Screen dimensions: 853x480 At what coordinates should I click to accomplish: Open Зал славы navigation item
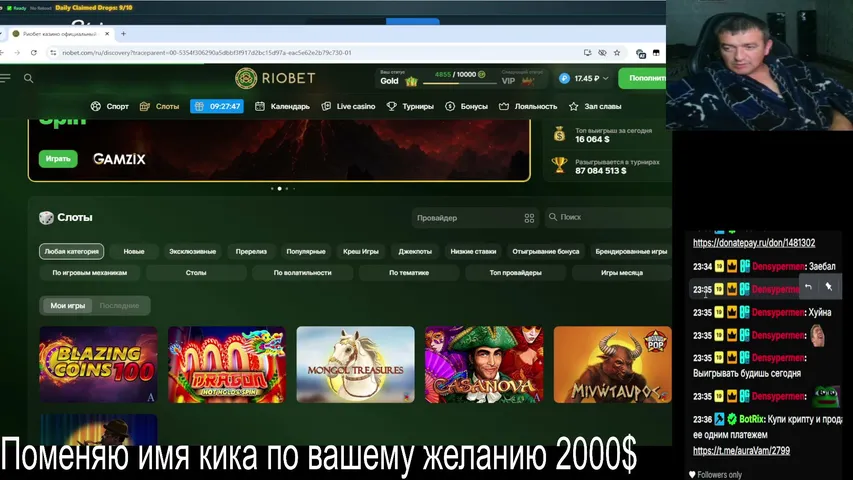click(595, 107)
